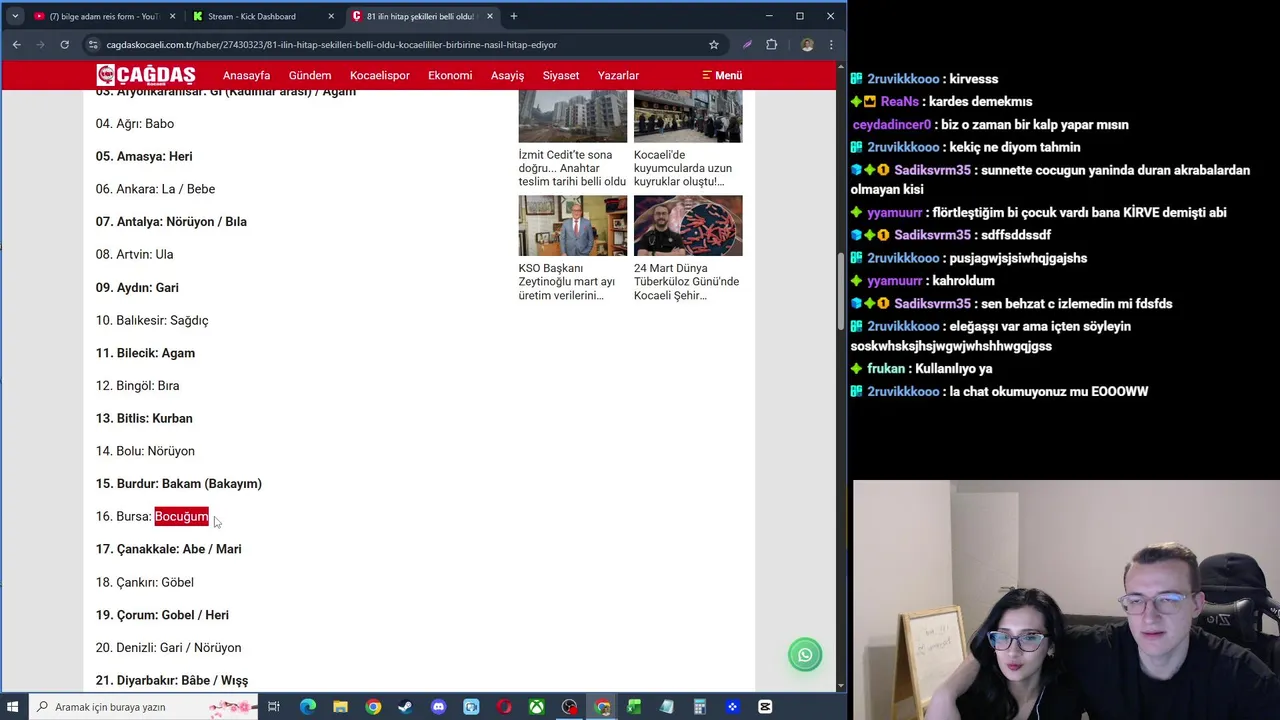
Task: Close the 81 ilin hitap şekilleri tab
Action: (x=490, y=16)
